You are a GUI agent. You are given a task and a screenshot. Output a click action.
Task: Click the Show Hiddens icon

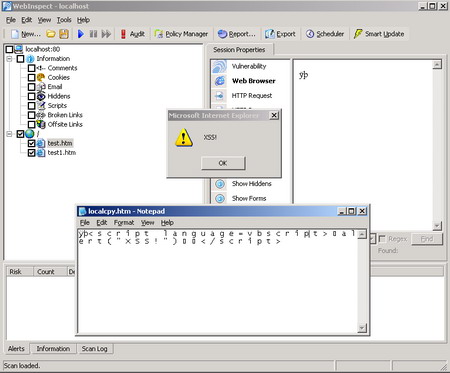point(220,184)
